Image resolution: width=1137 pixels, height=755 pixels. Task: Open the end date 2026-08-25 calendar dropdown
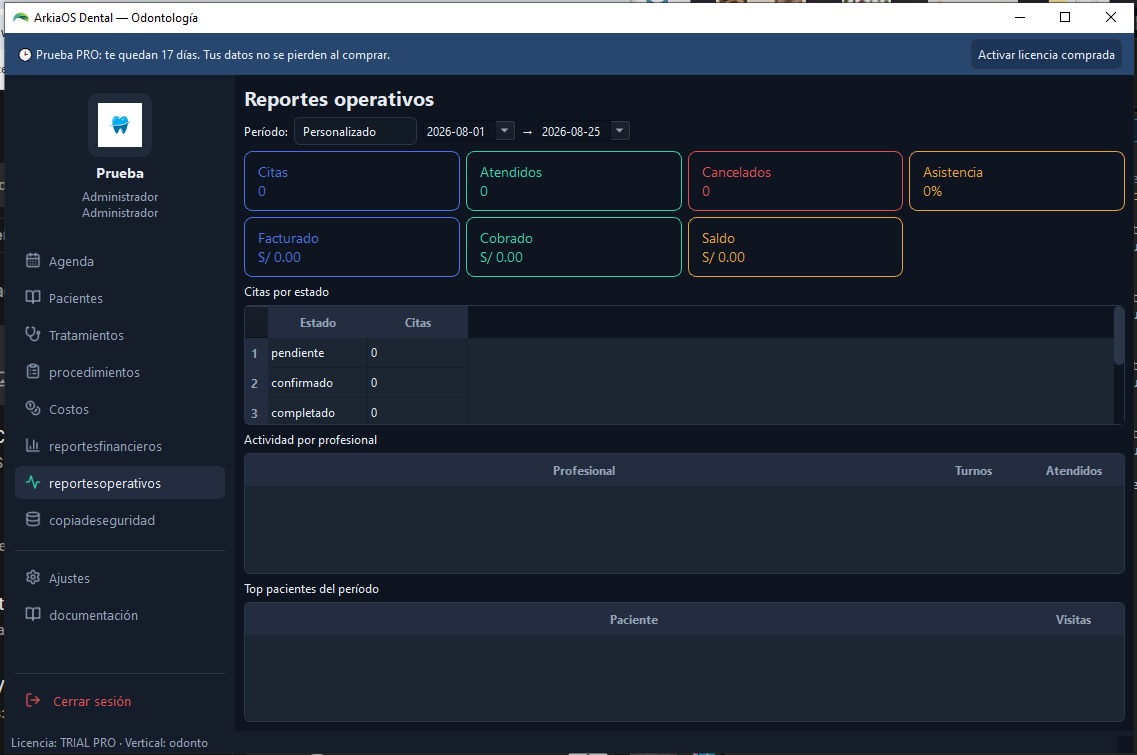click(619, 131)
